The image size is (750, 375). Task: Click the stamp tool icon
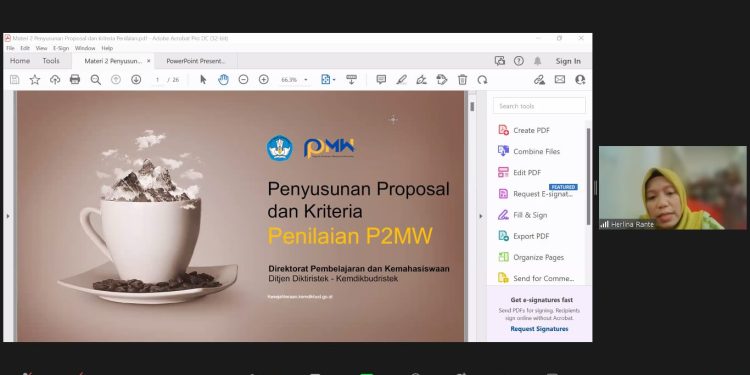[442, 80]
